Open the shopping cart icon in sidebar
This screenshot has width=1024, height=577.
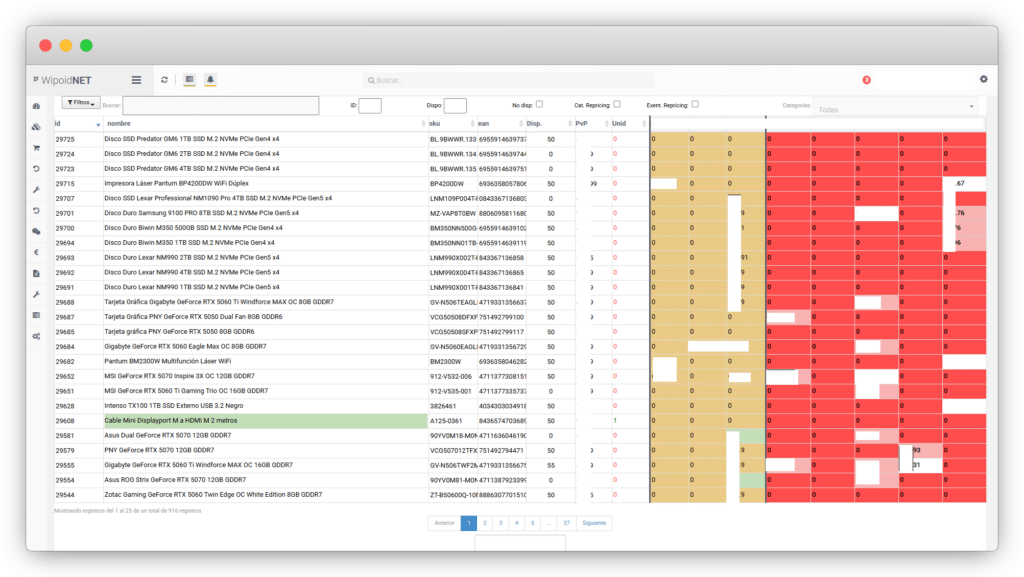point(37,148)
